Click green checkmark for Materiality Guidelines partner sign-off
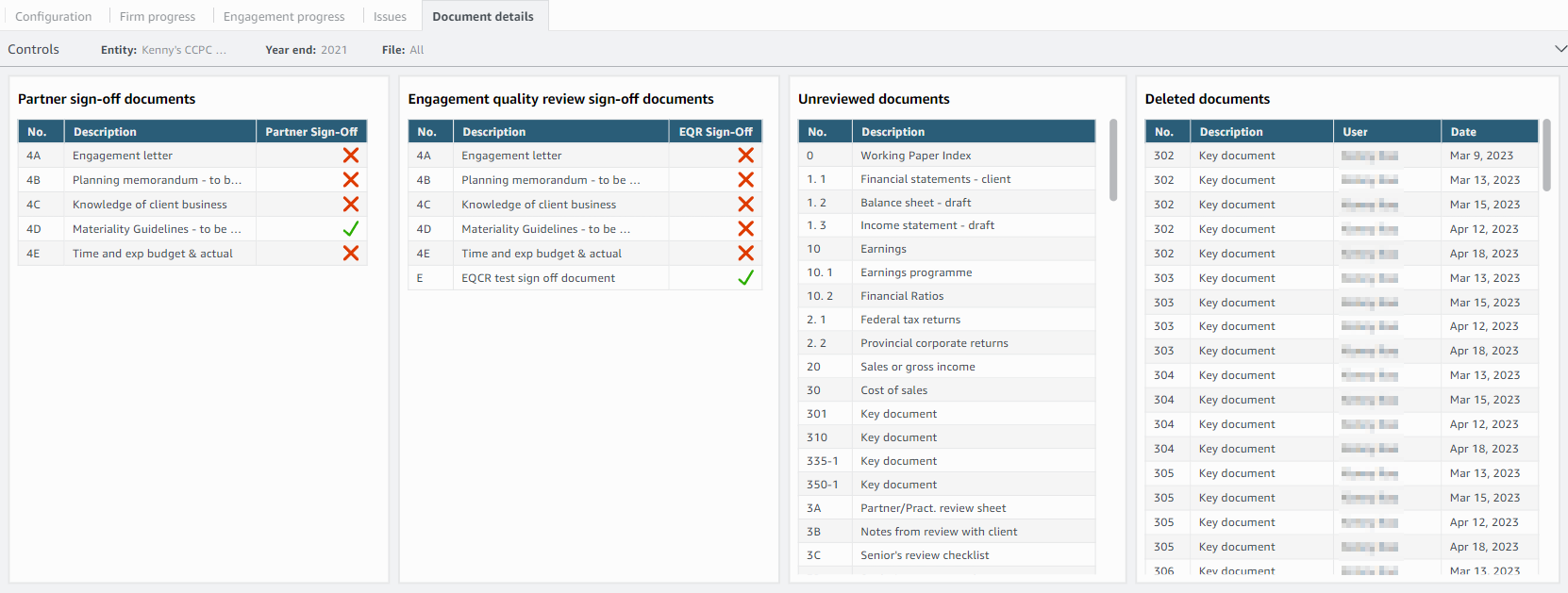The height and width of the screenshot is (593, 1568). click(x=350, y=229)
